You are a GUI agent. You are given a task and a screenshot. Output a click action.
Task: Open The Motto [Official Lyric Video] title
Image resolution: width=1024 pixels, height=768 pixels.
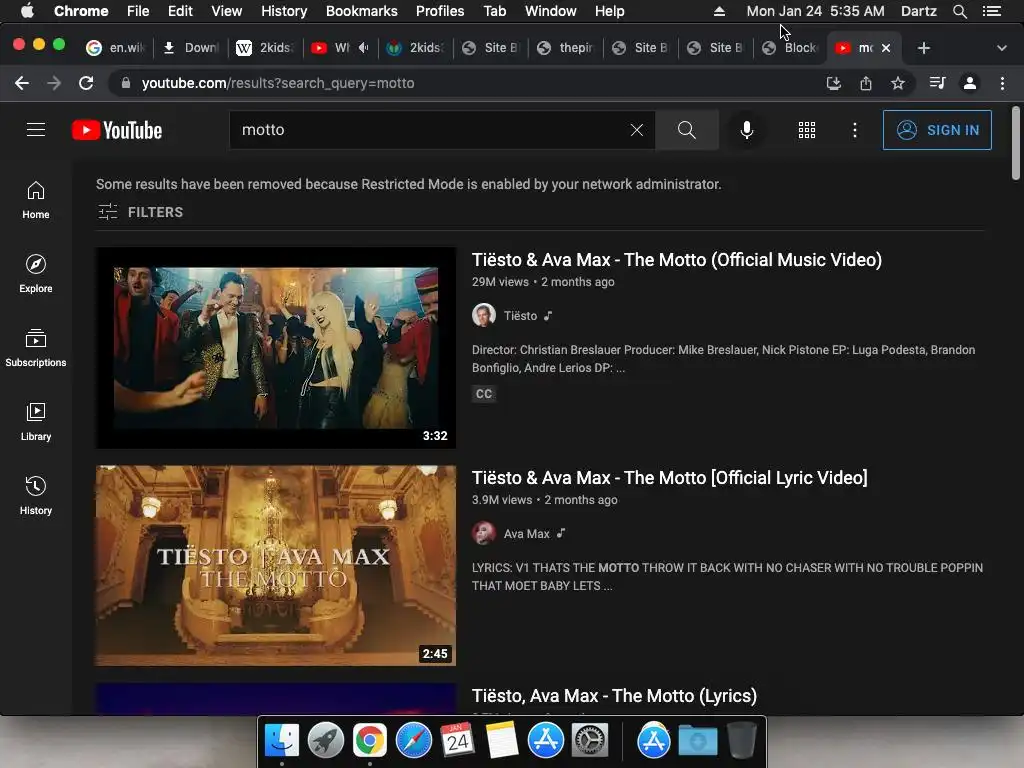click(669, 478)
